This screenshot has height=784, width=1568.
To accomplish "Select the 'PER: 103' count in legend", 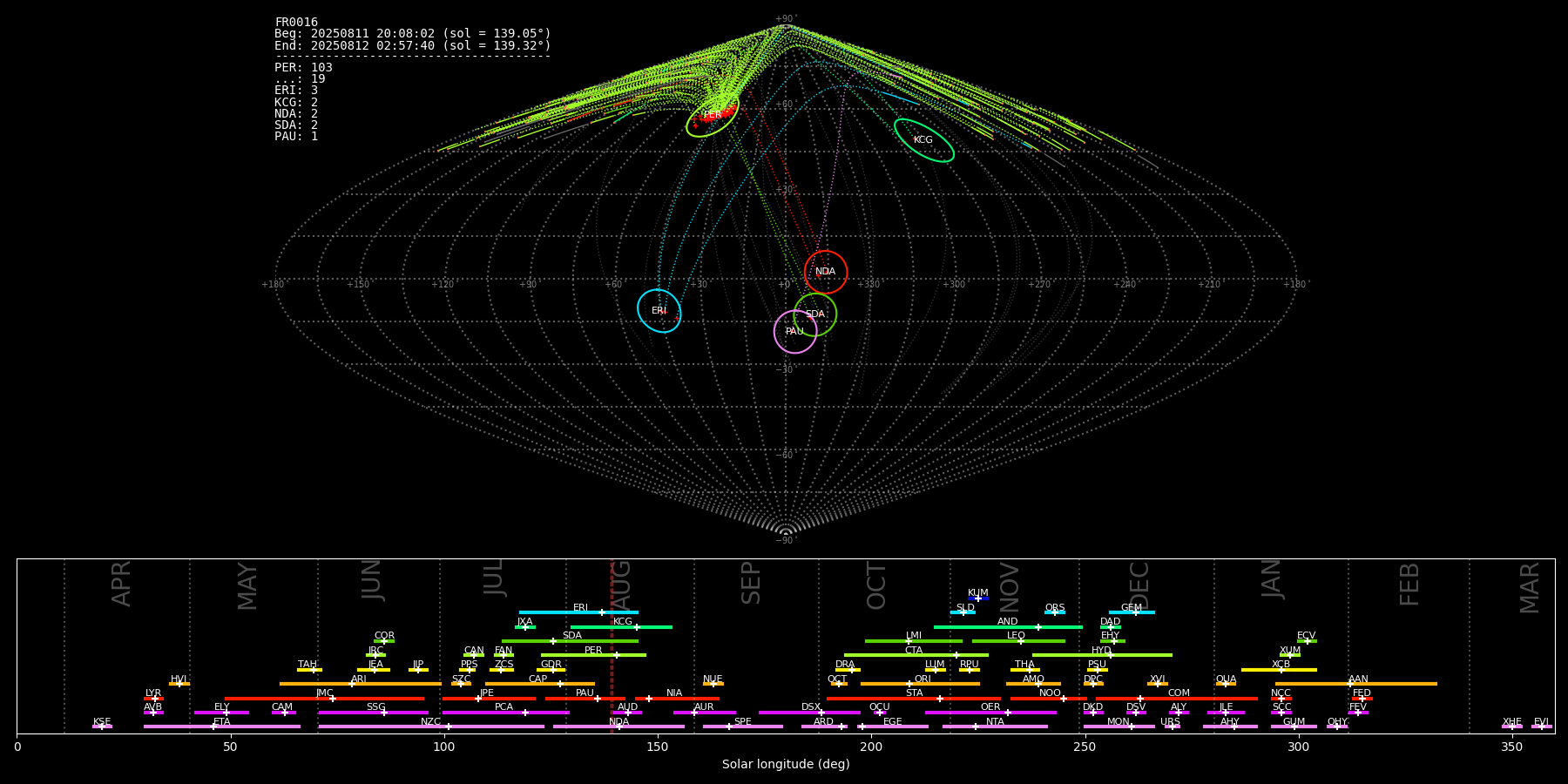I will click(303, 68).
